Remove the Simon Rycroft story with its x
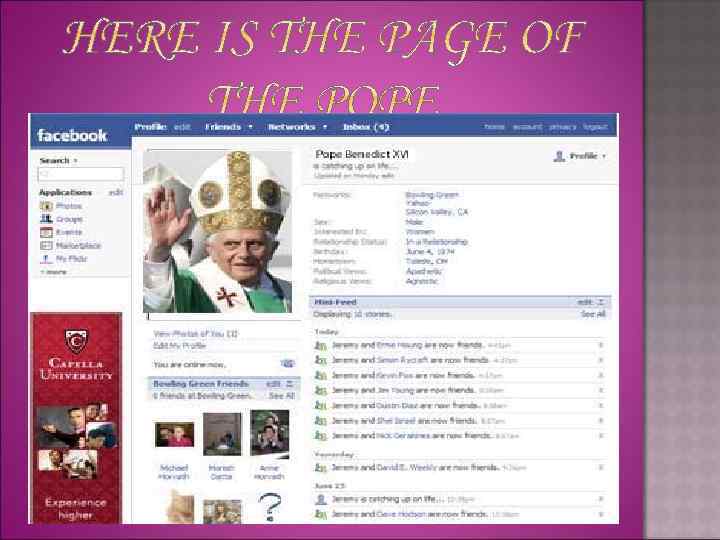Image resolution: width=720 pixels, height=540 pixels. pyautogui.click(x=601, y=360)
